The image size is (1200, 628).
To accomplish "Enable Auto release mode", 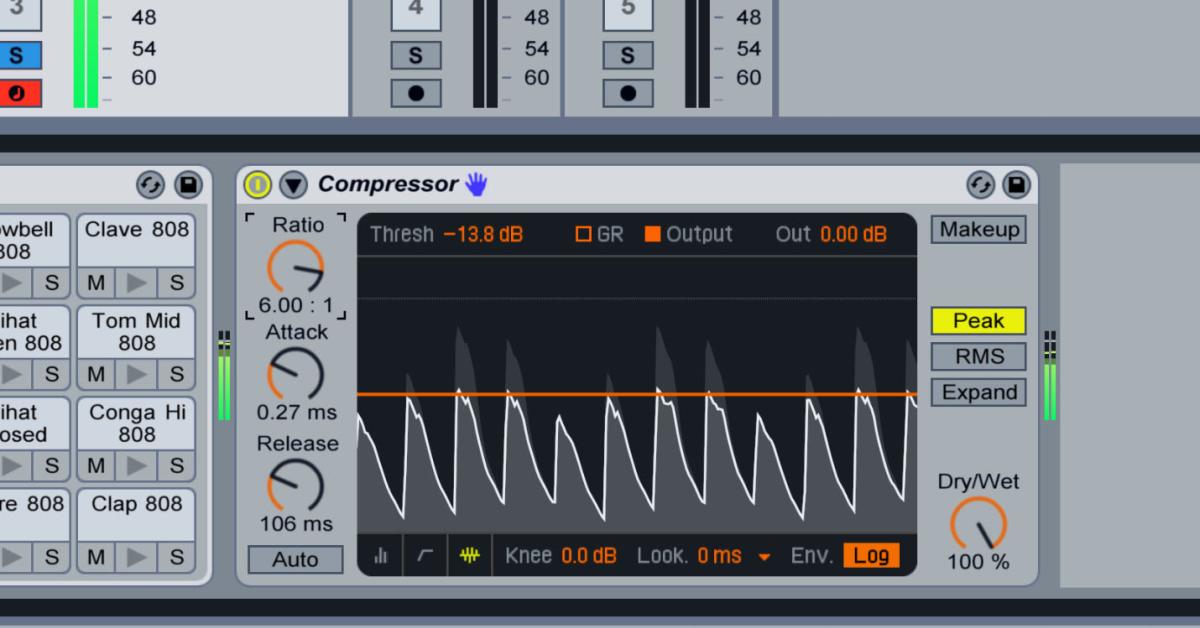I will [x=294, y=560].
